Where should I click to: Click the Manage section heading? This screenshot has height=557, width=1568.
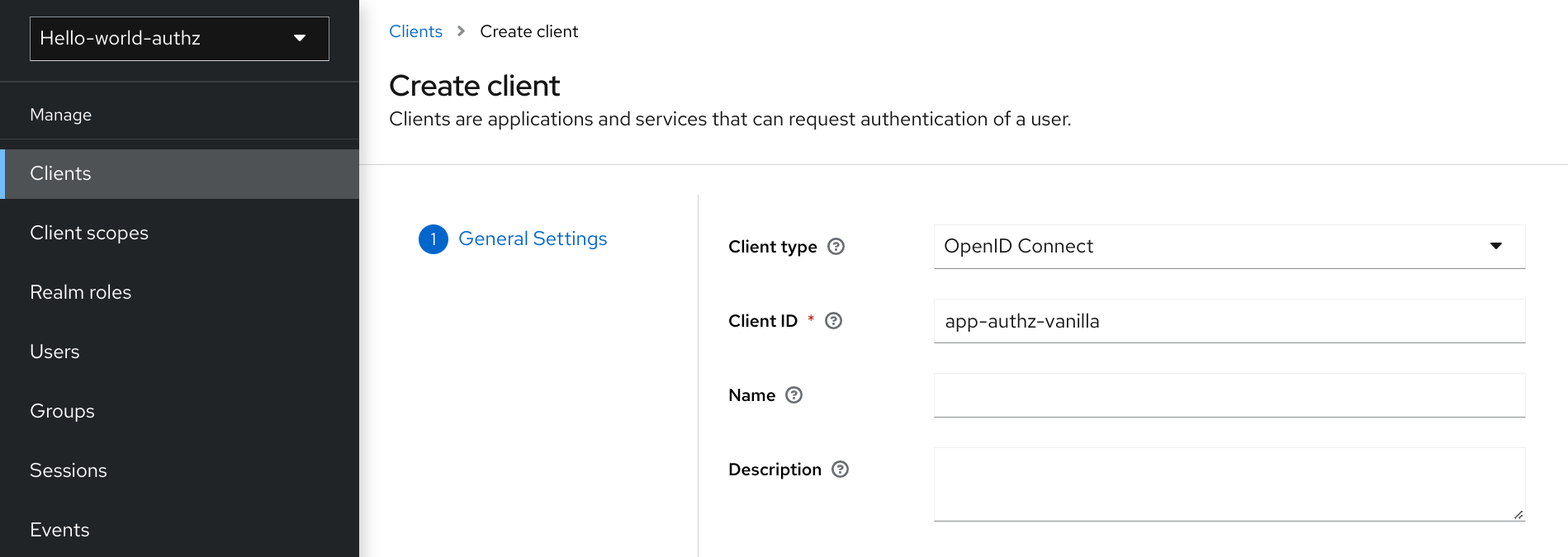(x=61, y=115)
